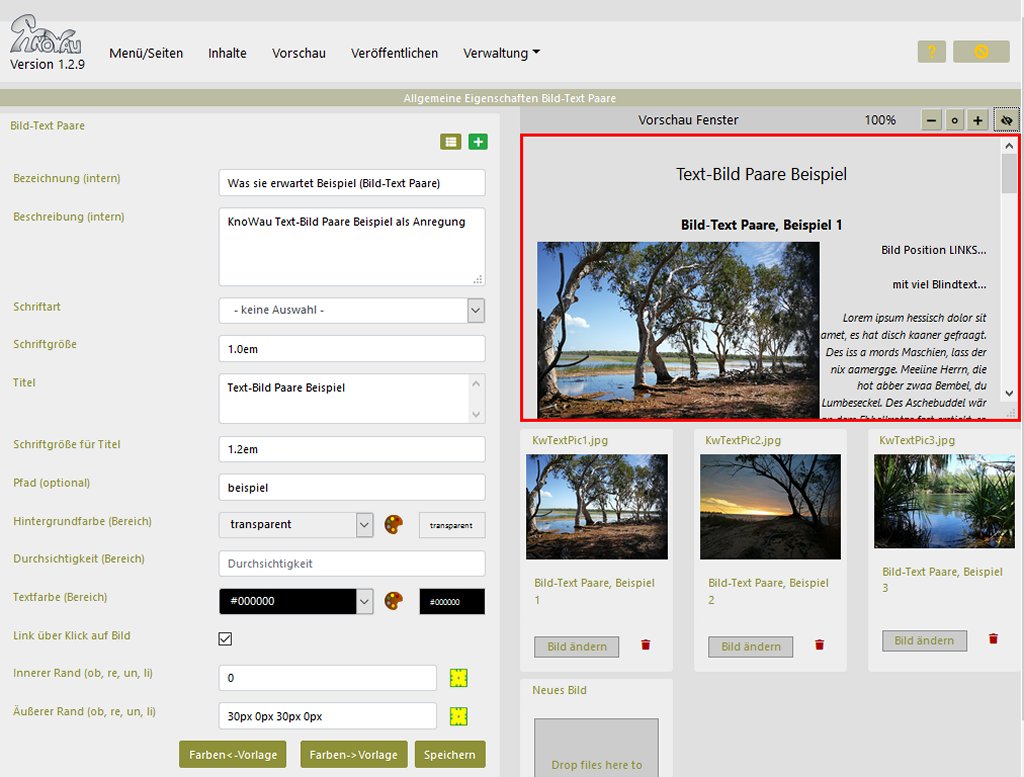Viewport: 1024px width, 777px height.
Task: Hide the preview window with eye icon
Action: pos(1006,120)
